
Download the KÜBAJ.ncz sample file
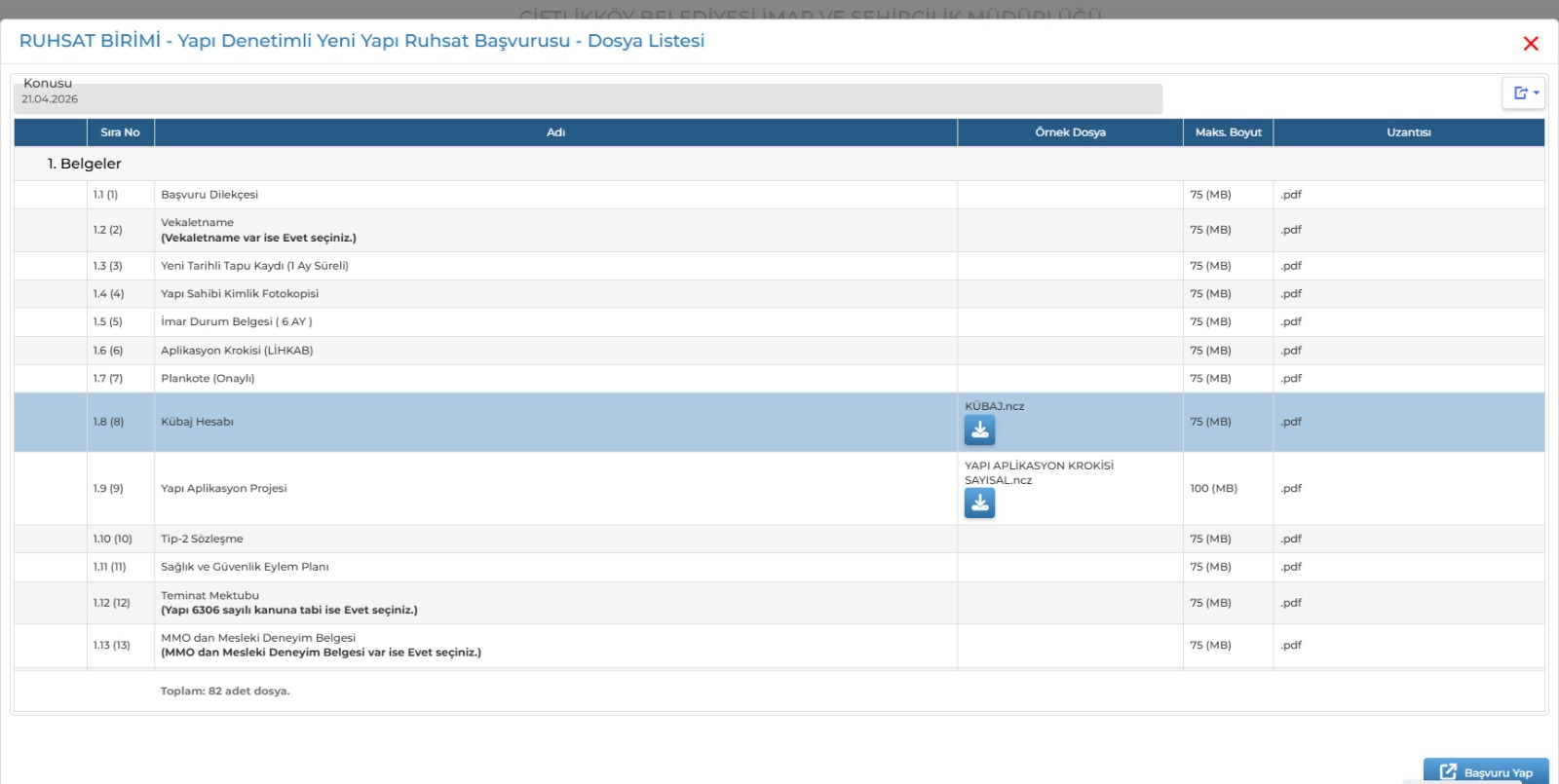(x=979, y=429)
